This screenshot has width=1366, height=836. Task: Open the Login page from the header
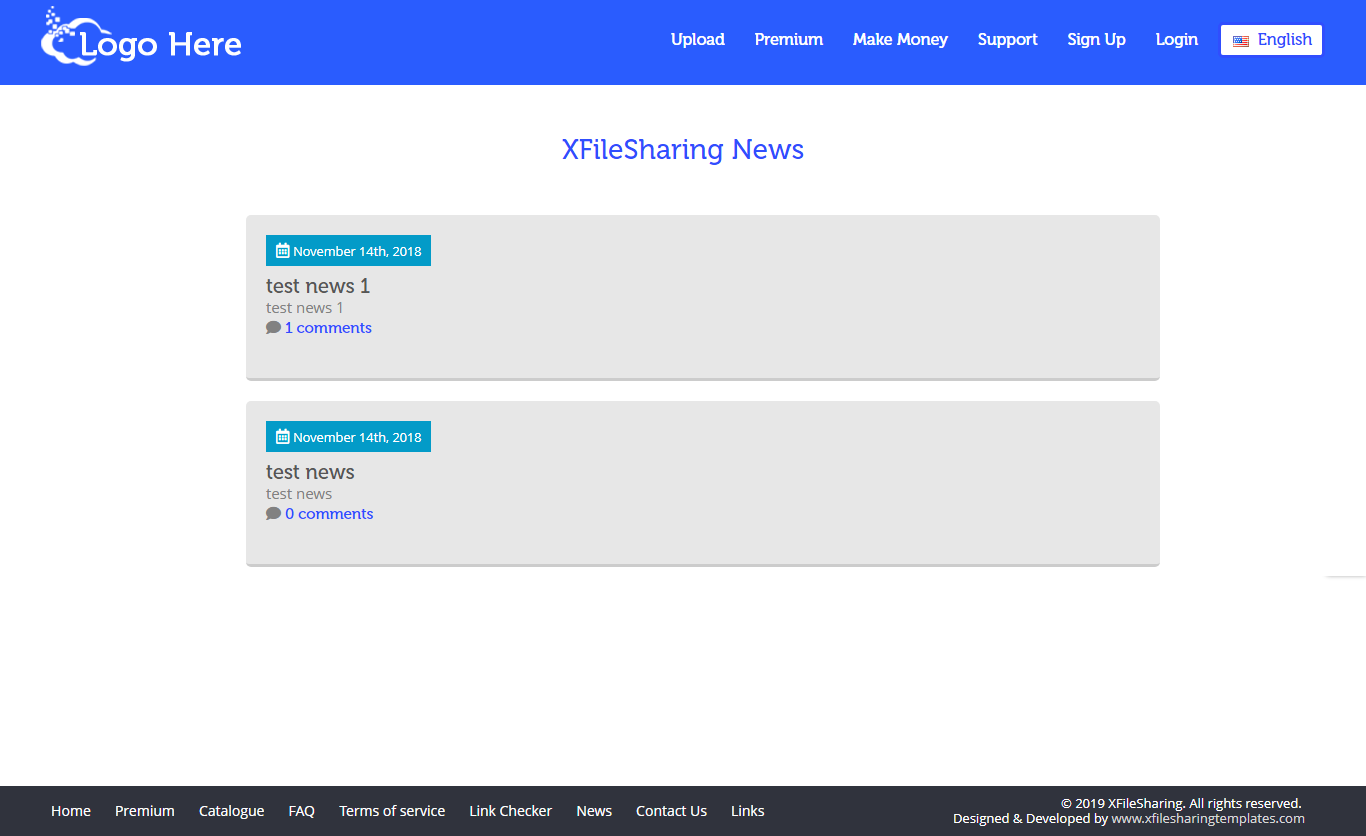click(x=1176, y=40)
